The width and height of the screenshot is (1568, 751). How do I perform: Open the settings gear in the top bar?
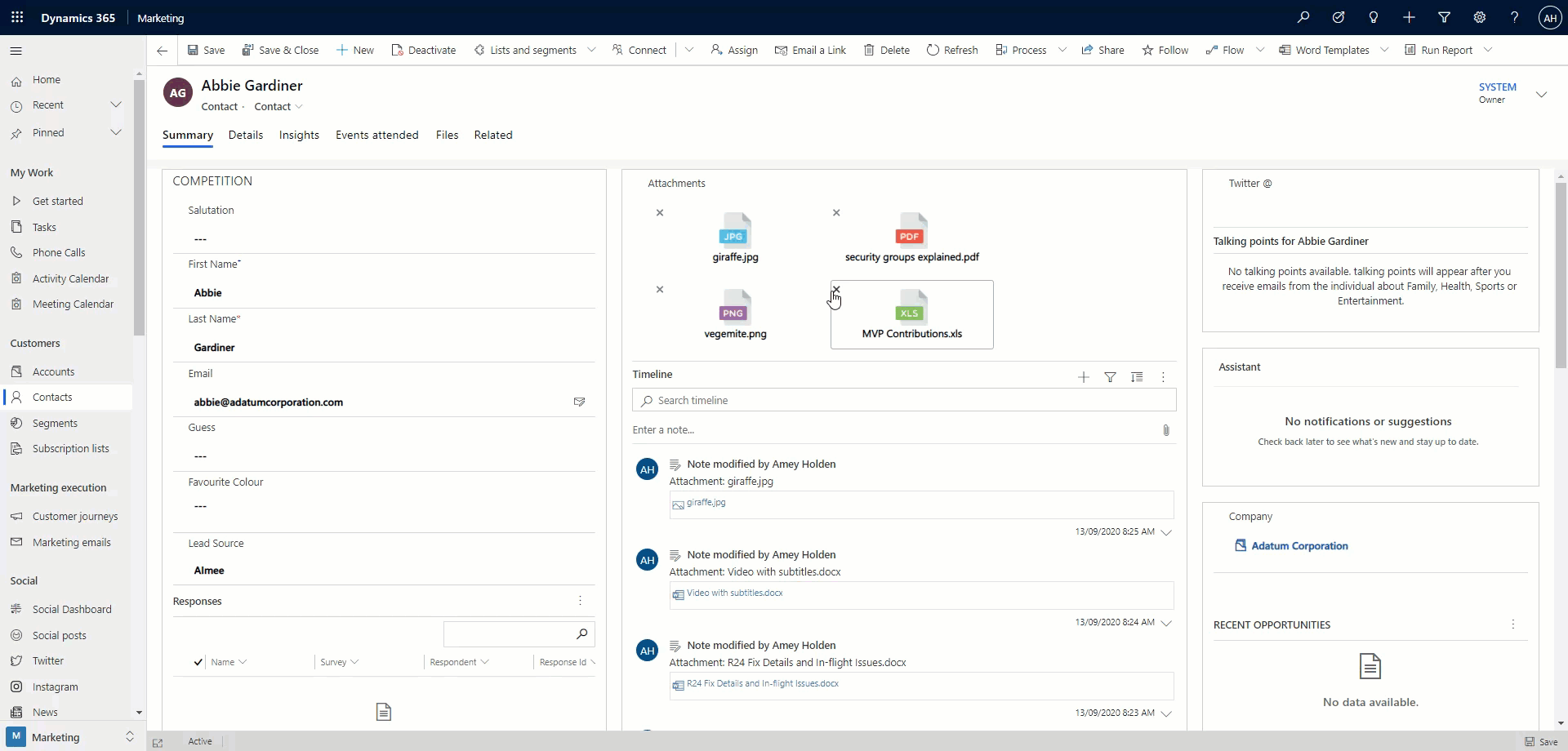tap(1479, 17)
